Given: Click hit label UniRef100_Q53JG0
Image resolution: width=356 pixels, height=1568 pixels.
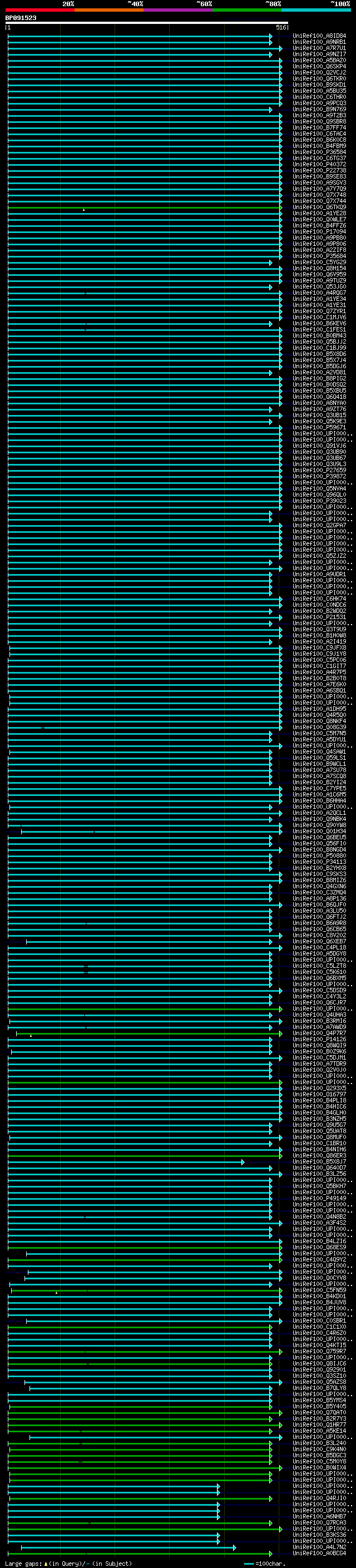Looking at the screenshot, I should point(319,286).
